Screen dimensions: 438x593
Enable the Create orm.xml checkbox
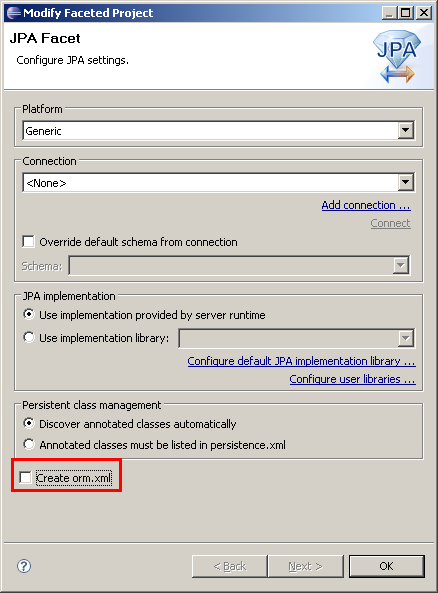(25, 477)
